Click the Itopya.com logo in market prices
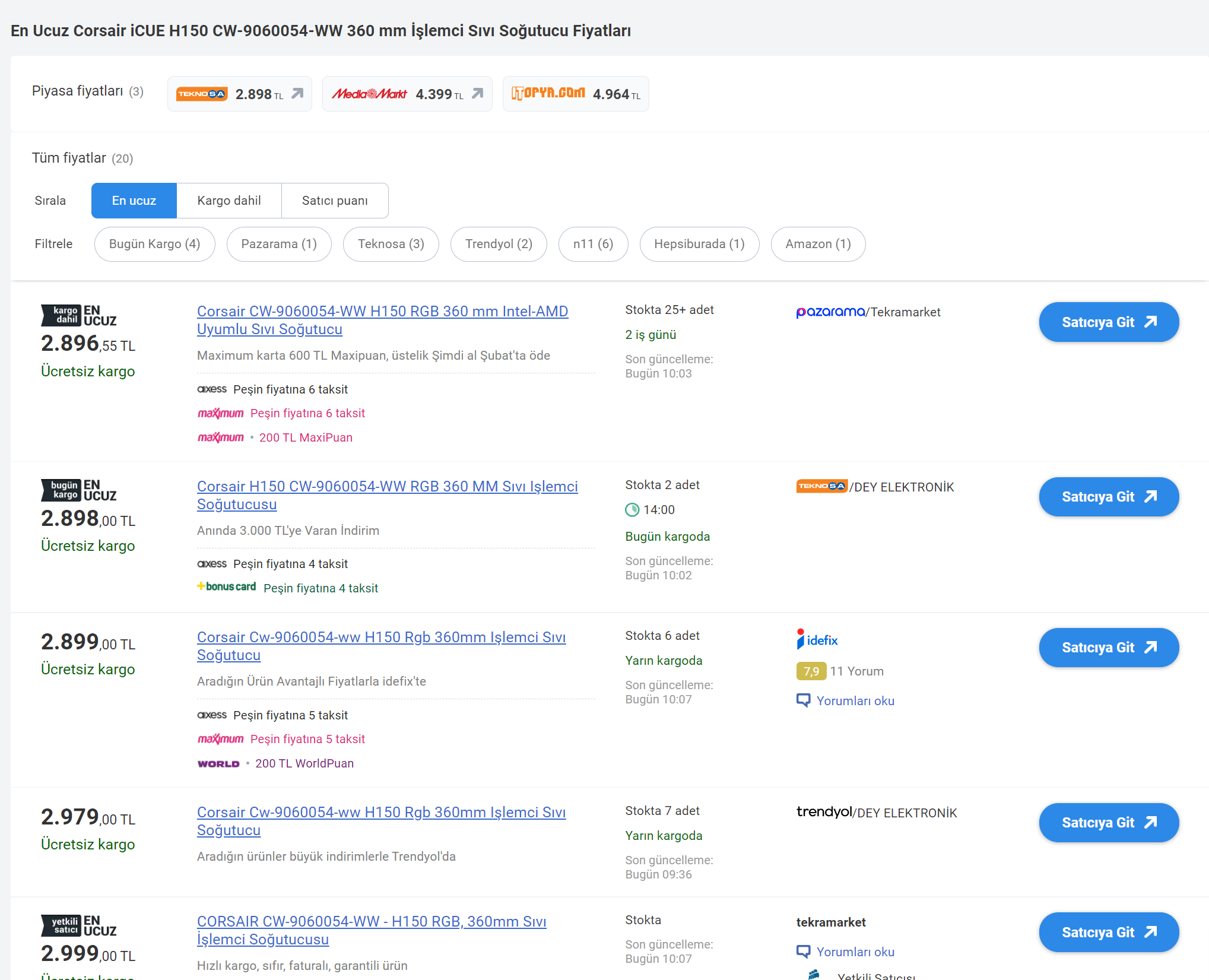Viewport: 1209px width, 980px height. click(x=548, y=93)
